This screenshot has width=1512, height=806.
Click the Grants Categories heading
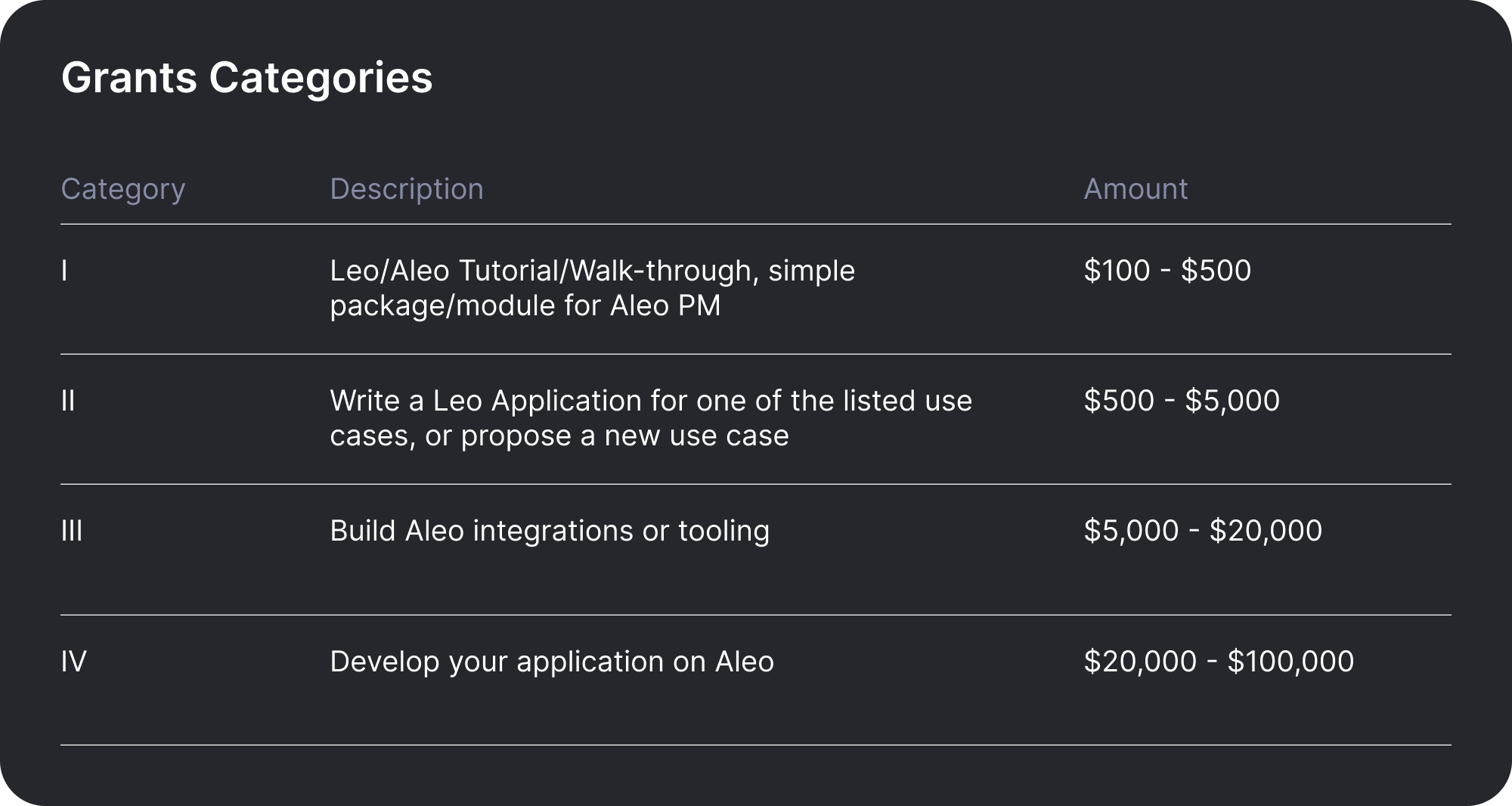(x=246, y=77)
